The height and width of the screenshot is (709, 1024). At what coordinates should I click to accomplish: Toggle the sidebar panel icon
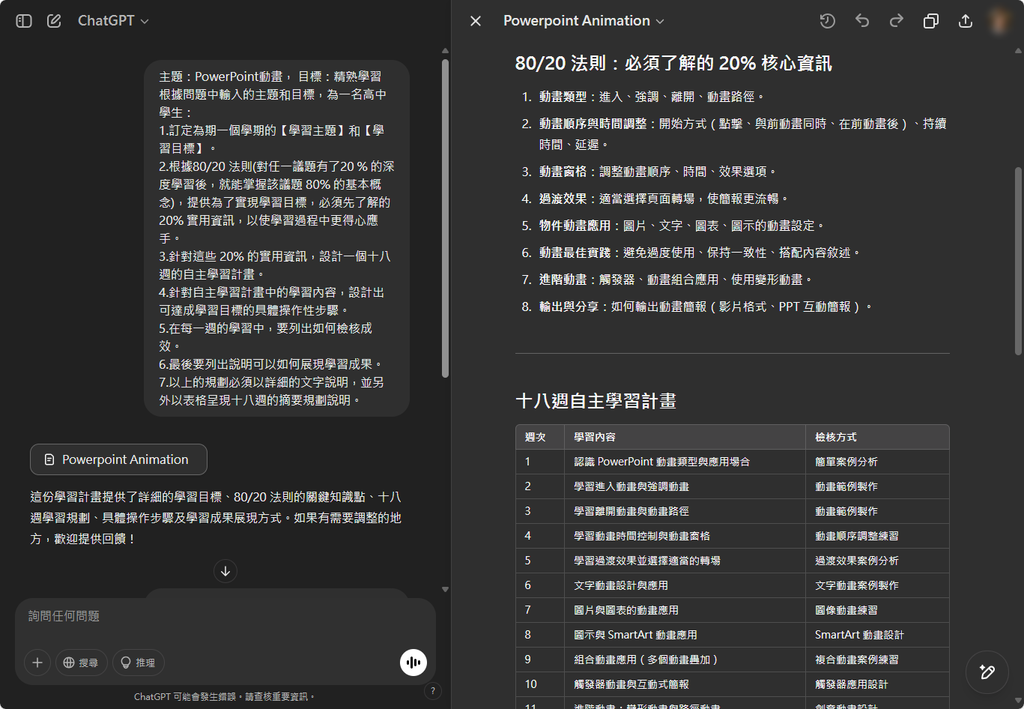24,21
